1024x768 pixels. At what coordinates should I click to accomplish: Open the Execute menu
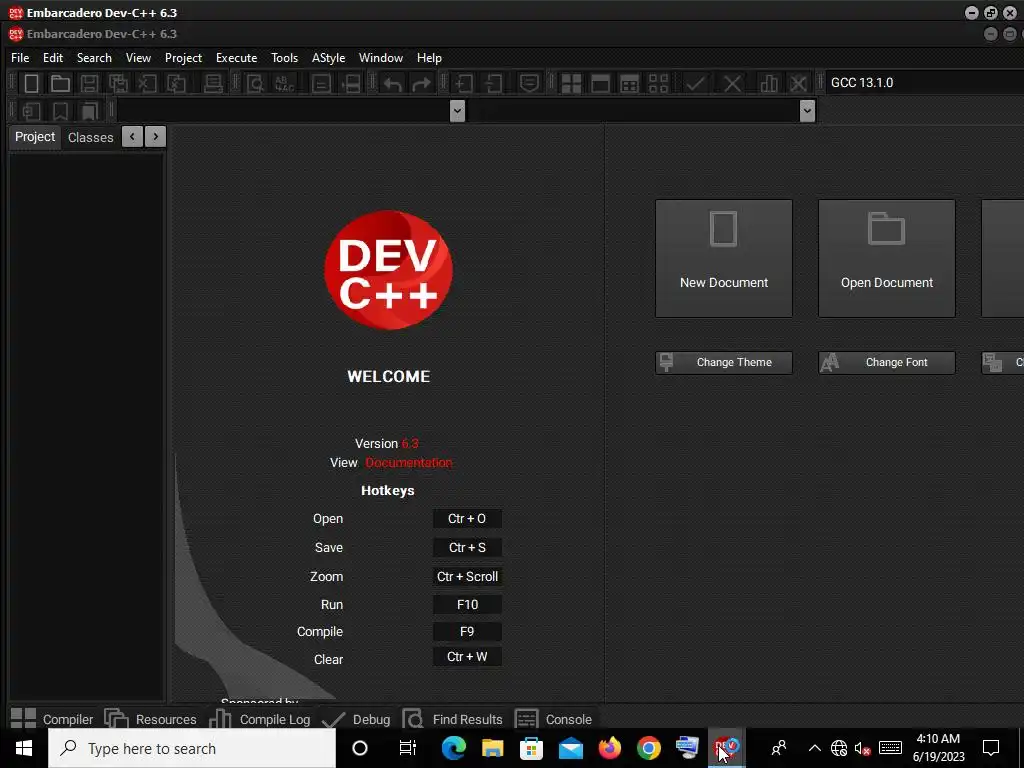tap(236, 58)
